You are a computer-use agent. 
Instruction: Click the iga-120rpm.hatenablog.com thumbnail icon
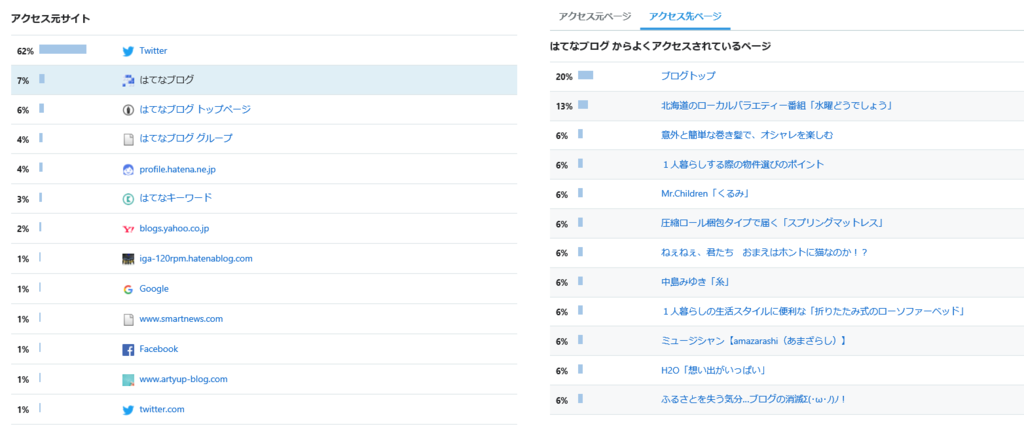click(x=128, y=259)
